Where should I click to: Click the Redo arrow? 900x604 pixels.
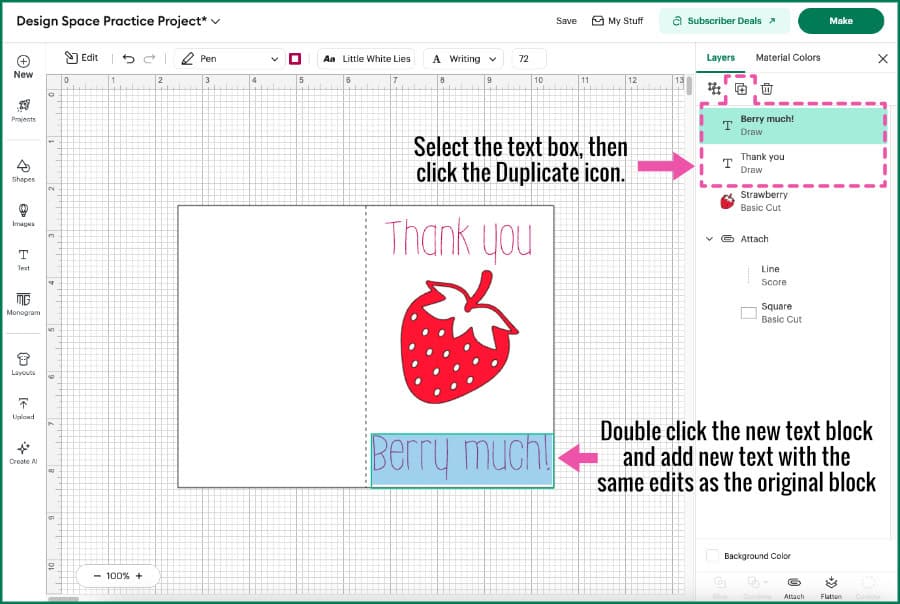coord(150,59)
